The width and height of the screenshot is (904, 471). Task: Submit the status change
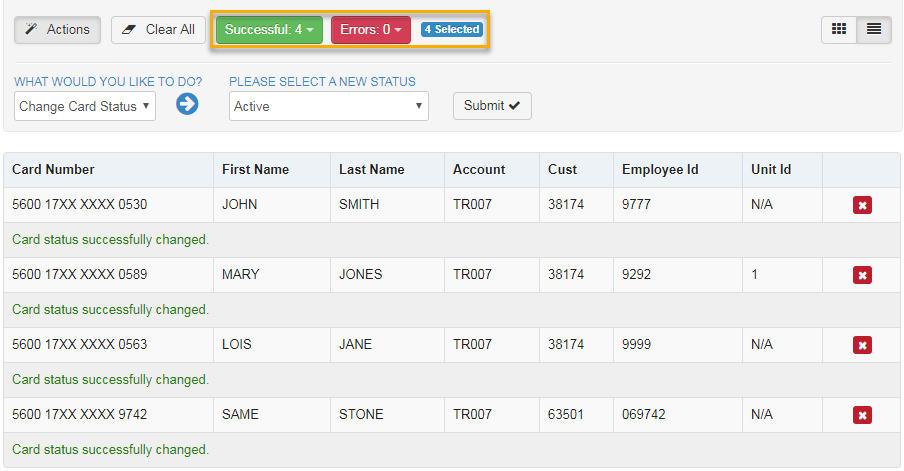click(492, 105)
